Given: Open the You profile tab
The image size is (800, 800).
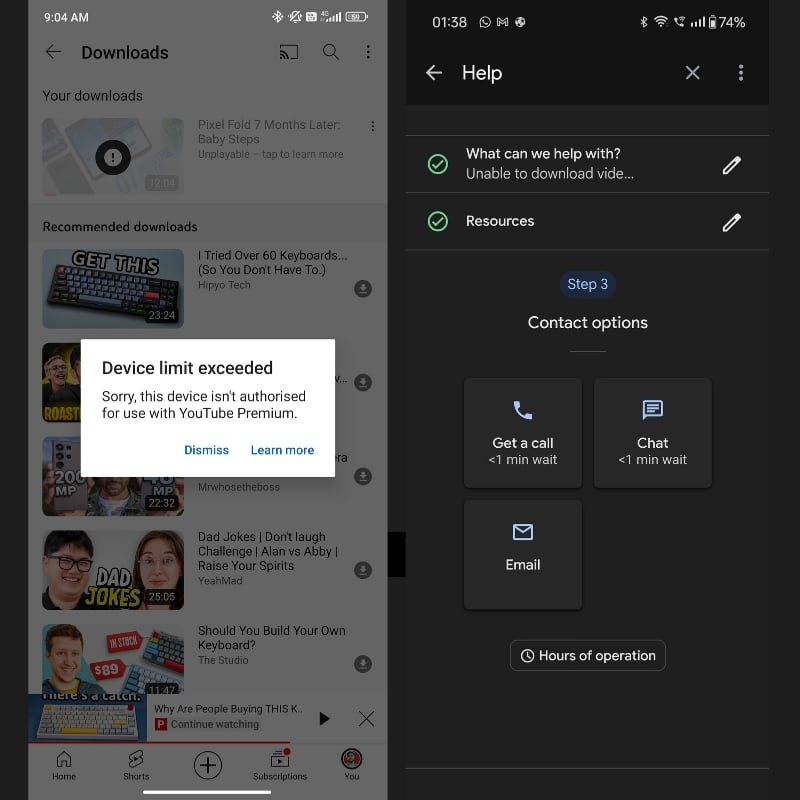Looking at the screenshot, I should tap(352, 765).
